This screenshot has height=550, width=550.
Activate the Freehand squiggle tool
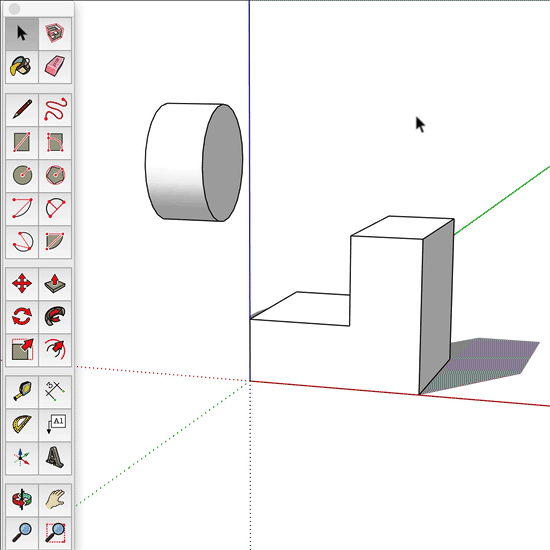click(55, 110)
